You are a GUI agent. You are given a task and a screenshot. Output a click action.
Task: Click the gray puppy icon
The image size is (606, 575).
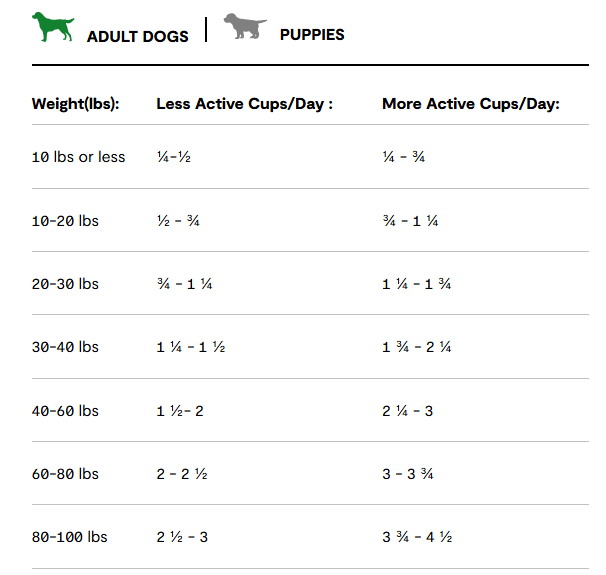point(245,27)
